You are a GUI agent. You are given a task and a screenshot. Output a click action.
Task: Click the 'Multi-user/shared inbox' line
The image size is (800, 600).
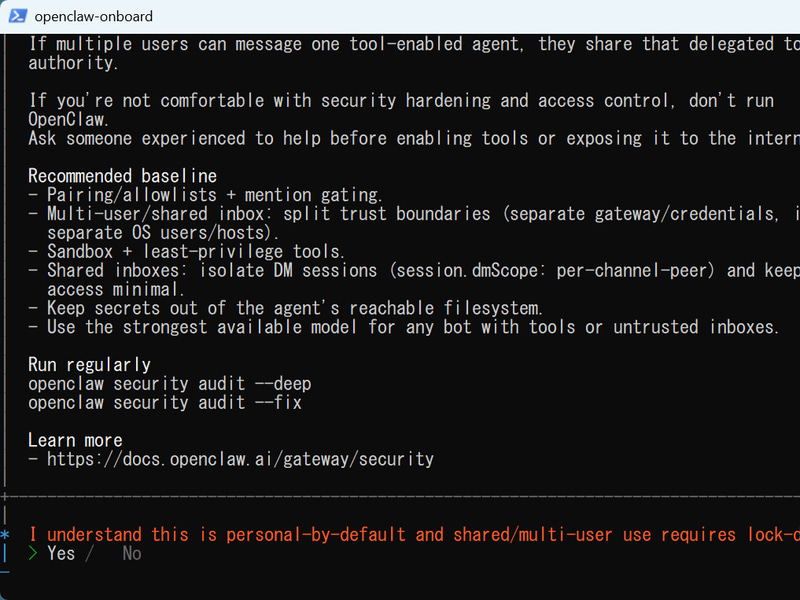pyautogui.click(x=414, y=214)
